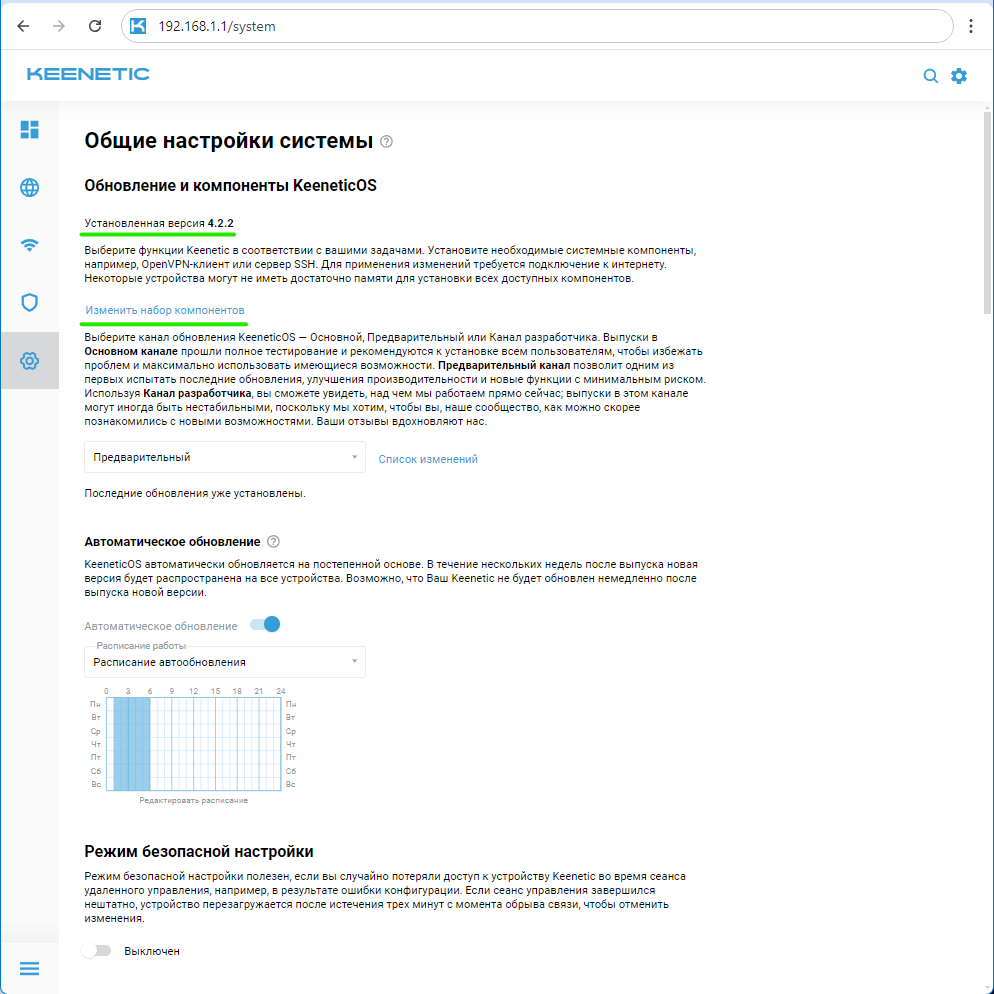This screenshot has height=994, width=994.
Task: Open the Network security shield section
Action: [x=30, y=302]
